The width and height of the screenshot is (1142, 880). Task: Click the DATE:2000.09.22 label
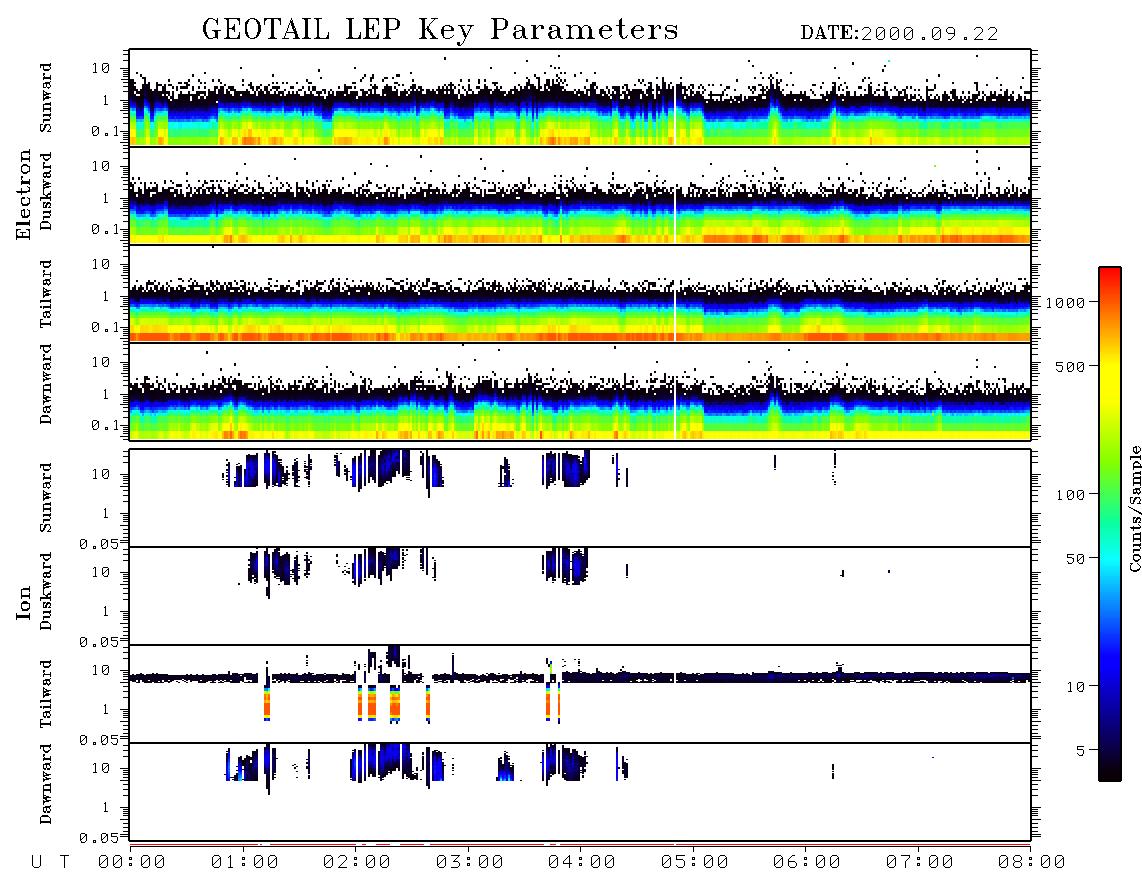pos(899,34)
